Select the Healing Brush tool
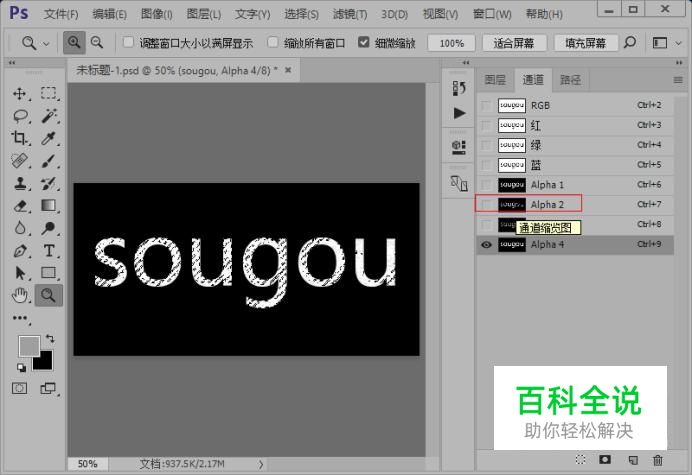Image resolution: width=692 pixels, height=475 pixels. [19, 161]
